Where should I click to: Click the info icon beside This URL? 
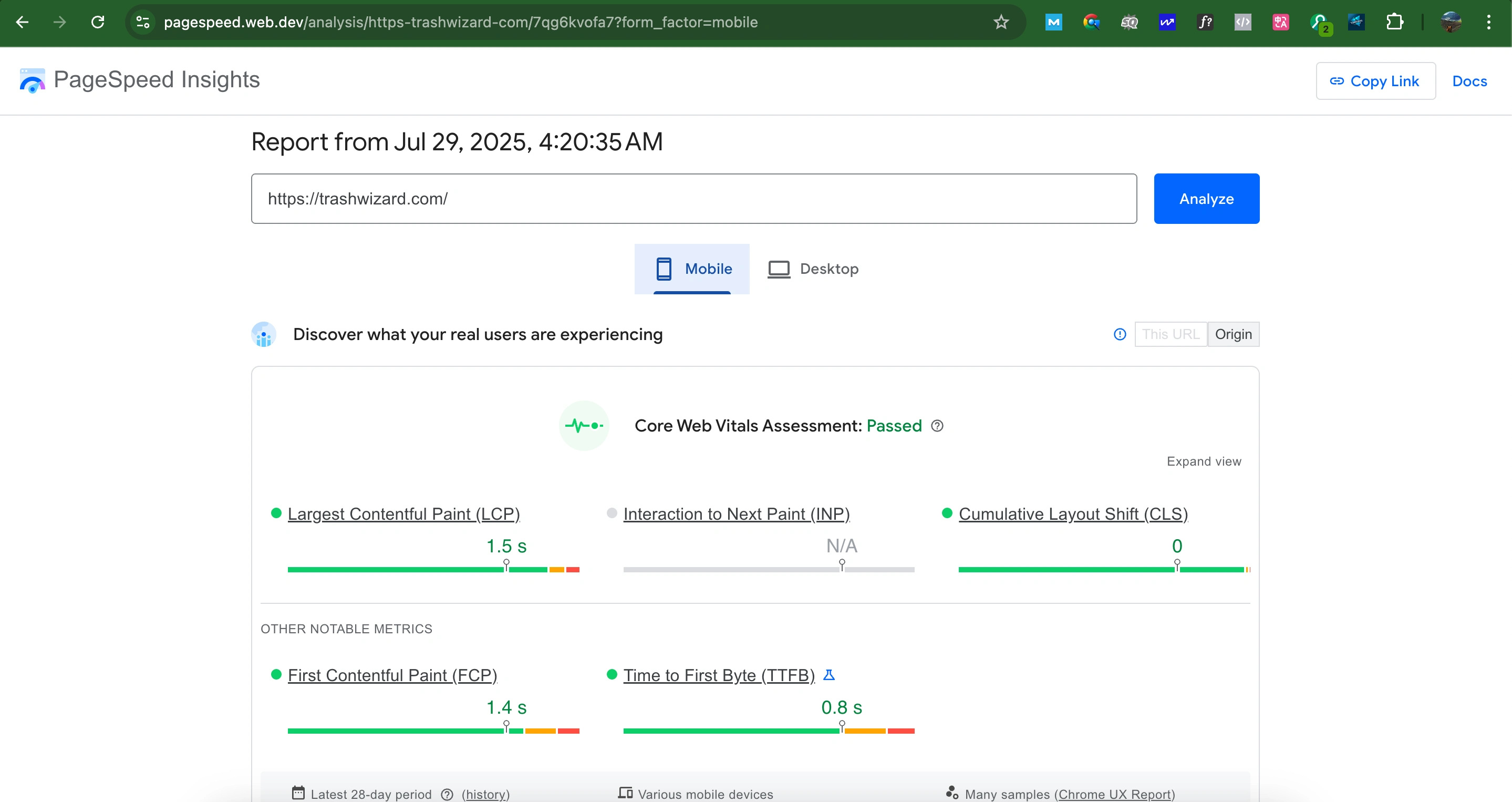click(1120, 334)
